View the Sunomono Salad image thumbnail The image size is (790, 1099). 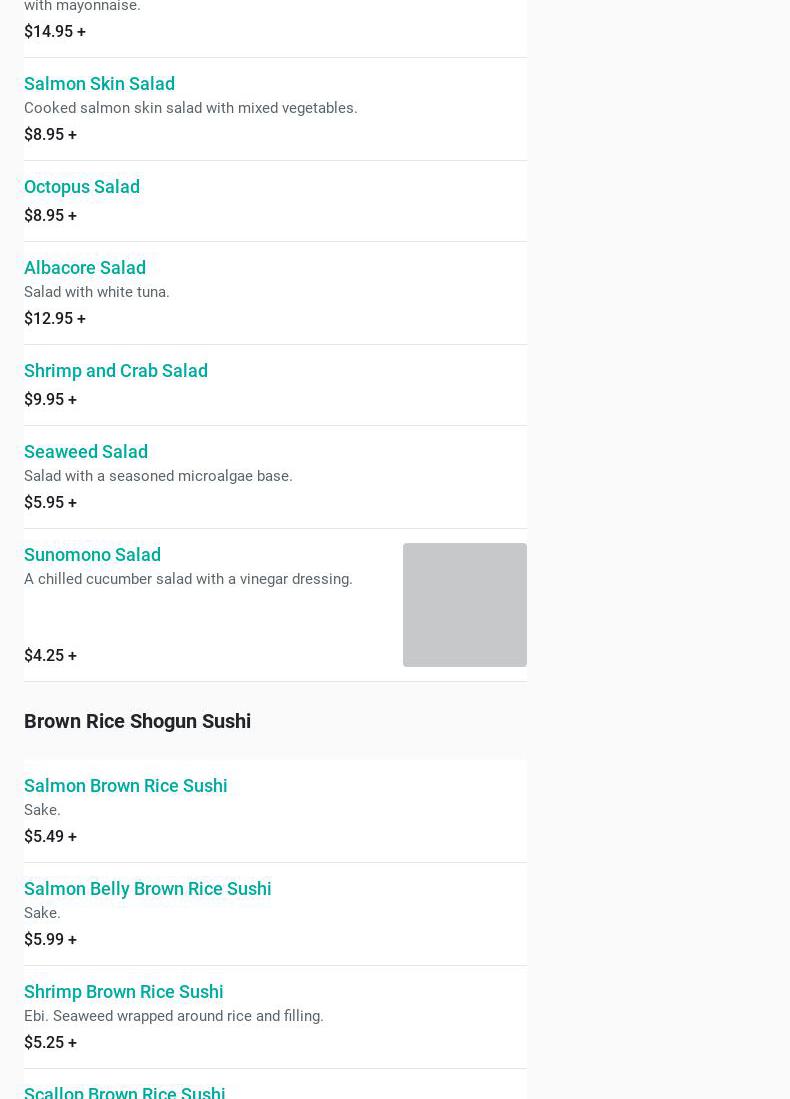click(x=465, y=605)
